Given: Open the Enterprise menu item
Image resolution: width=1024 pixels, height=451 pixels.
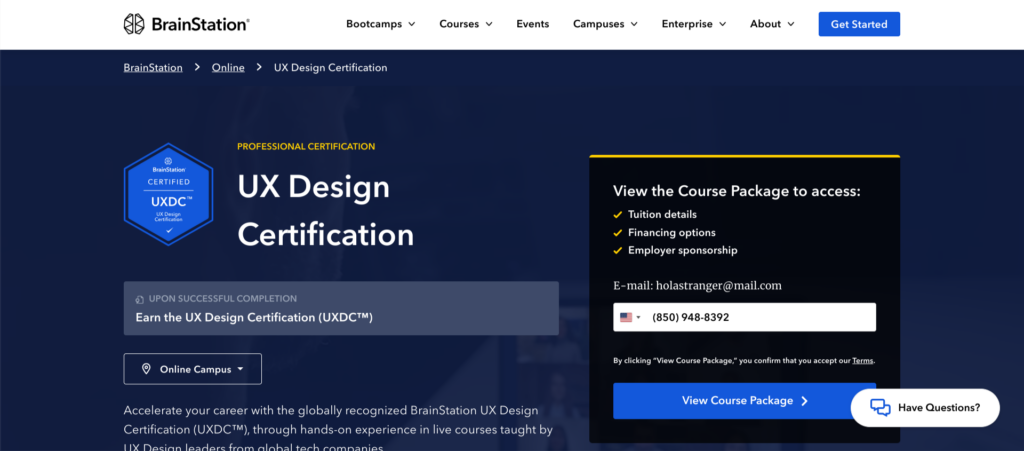Looking at the screenshot, I should click(694, 24).
